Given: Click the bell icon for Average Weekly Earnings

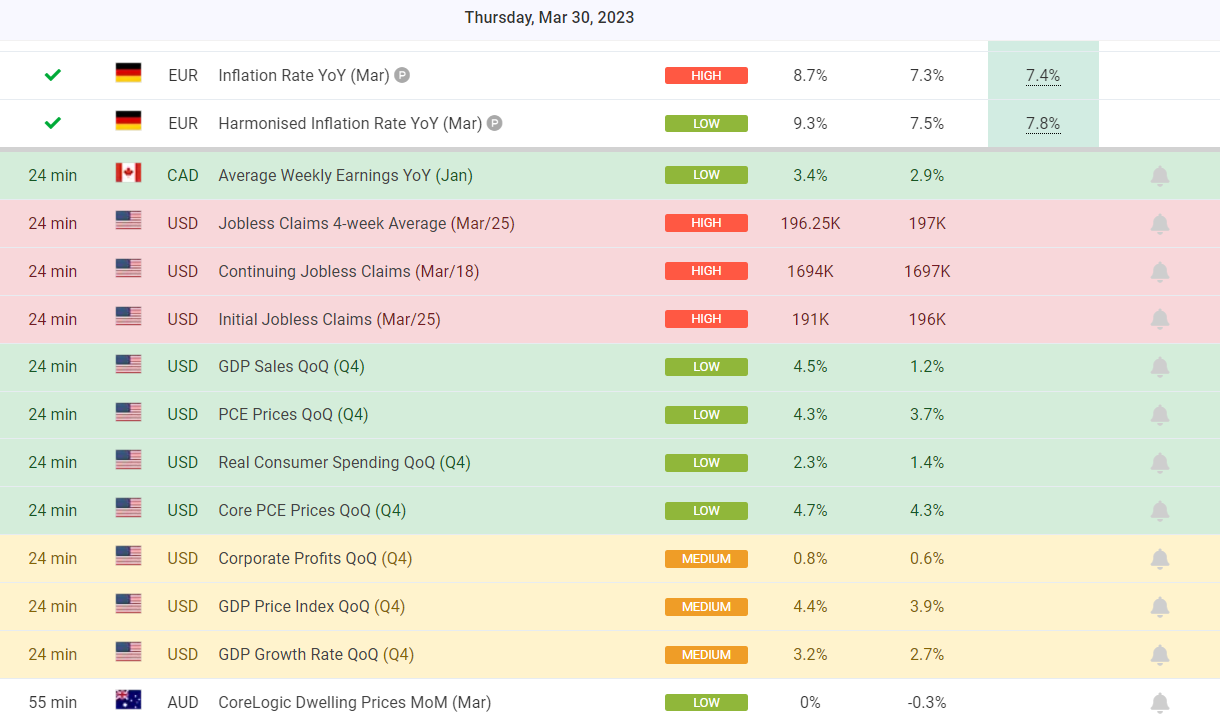Looking at the screenshot, I should (1160, 176).
